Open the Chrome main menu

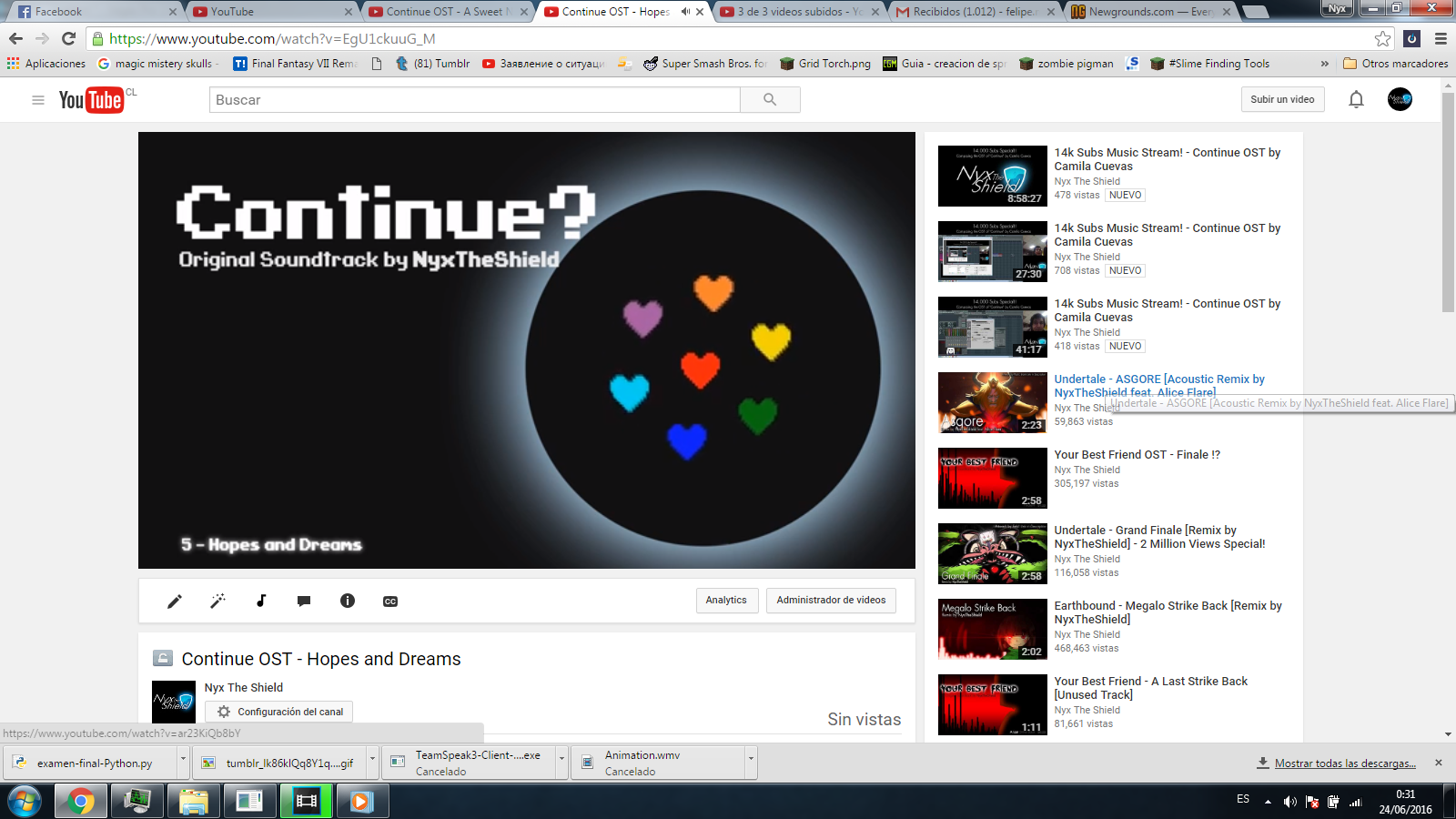[x=1441, y=38]
